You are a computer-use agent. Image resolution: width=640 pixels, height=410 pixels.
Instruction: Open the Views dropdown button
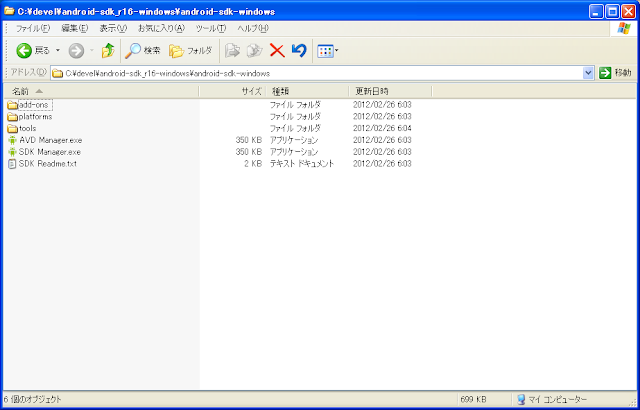[328, 51]
